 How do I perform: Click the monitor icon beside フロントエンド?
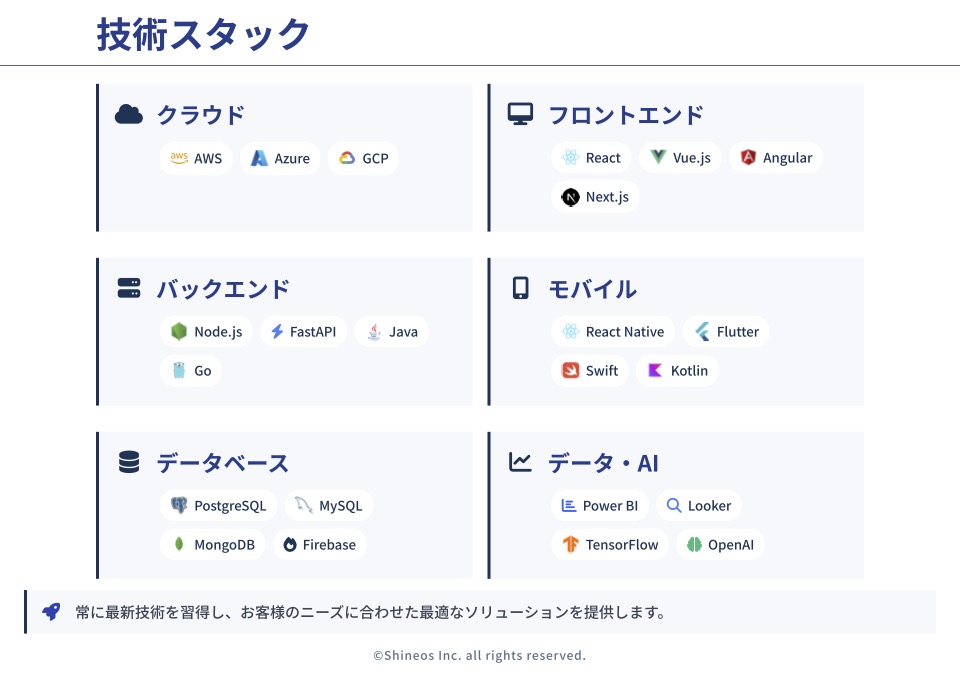coord(520,115)
